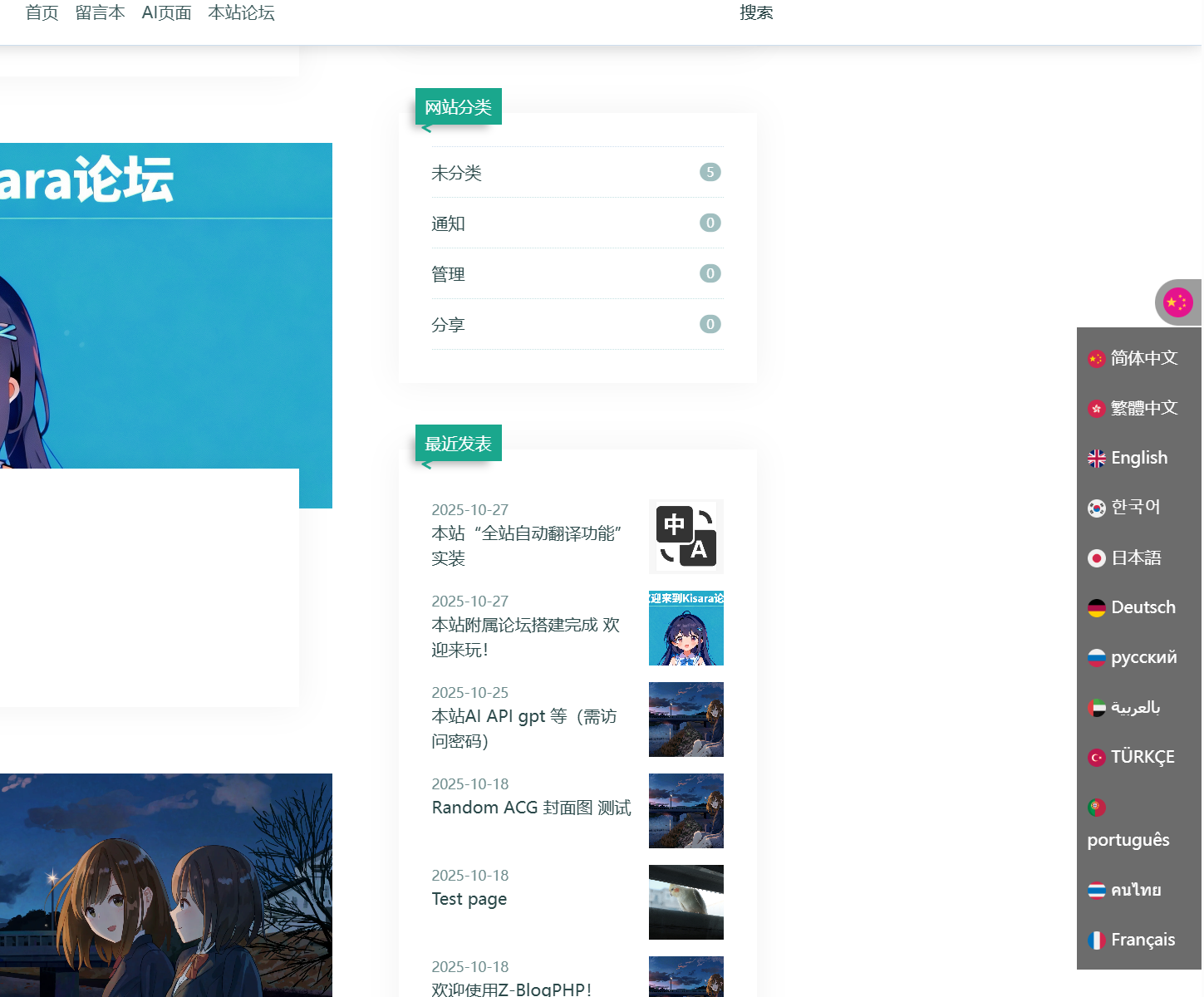Open the 留言本 navigation menu item
This screenshot has width=1204, height=997.
pyautogui.click(x=100, y=12)
